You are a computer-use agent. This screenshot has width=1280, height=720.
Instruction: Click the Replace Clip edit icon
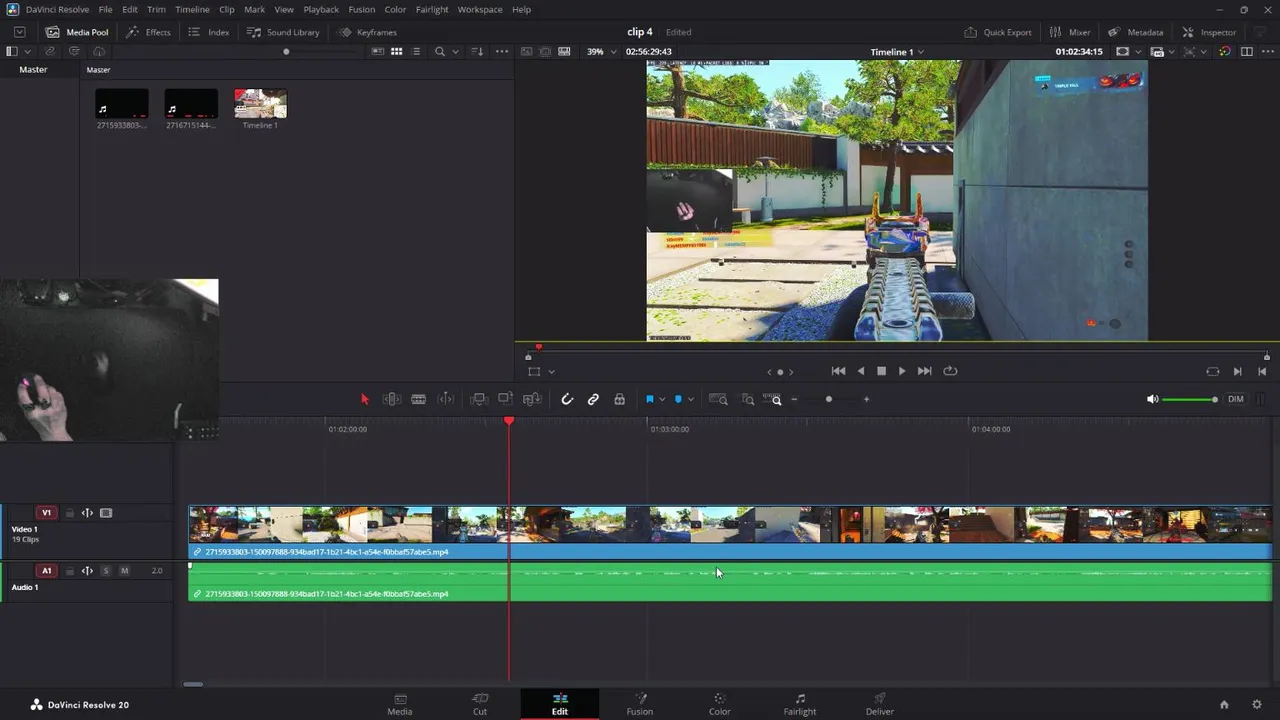coord(532,399)
